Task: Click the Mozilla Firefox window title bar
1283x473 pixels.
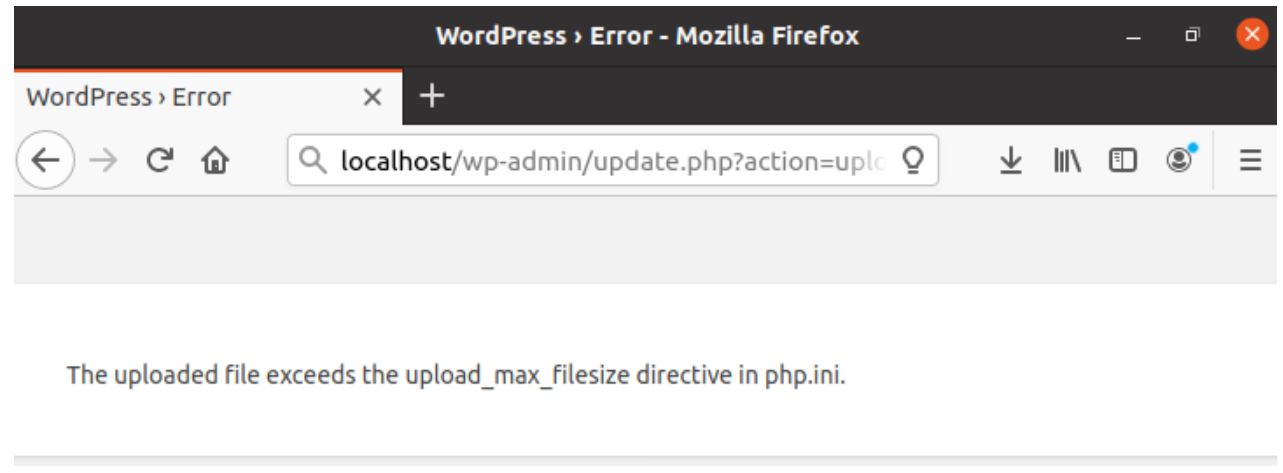Action: [646, 37]
